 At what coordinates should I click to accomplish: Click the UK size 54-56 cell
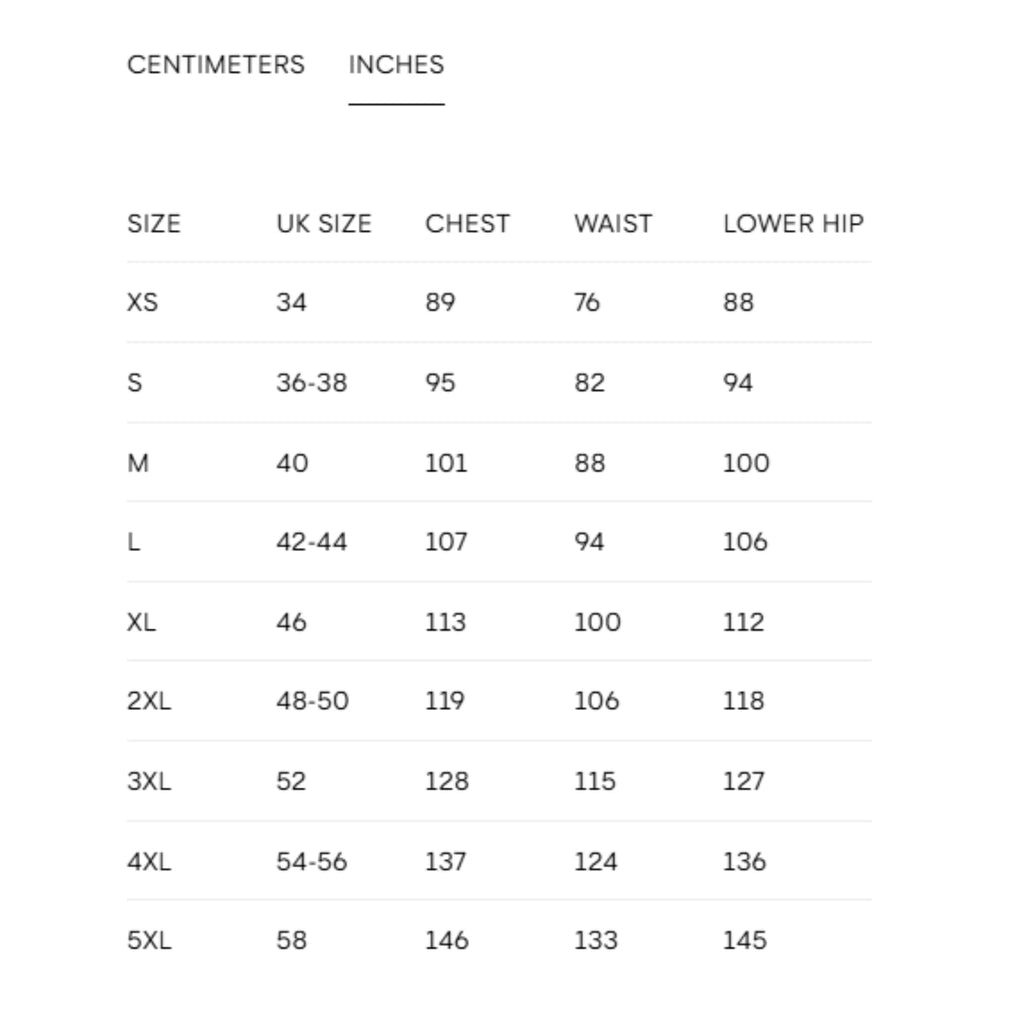tap(312, 862)
